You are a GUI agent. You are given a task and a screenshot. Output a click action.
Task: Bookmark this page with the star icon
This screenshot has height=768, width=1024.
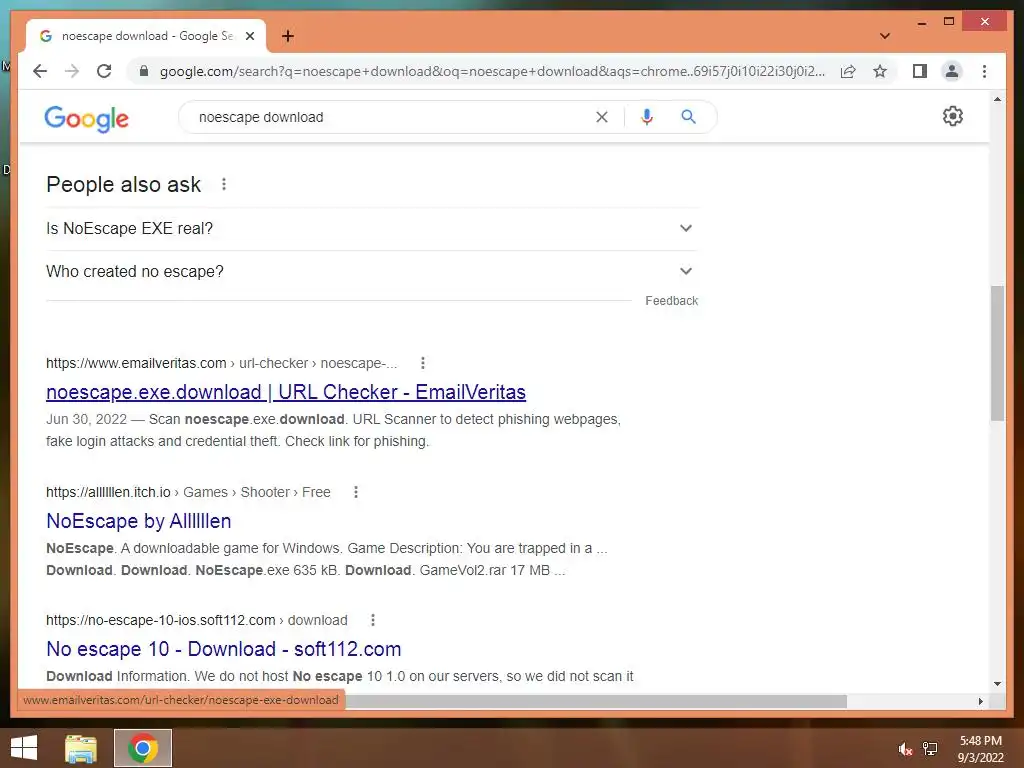click(880, 71)
